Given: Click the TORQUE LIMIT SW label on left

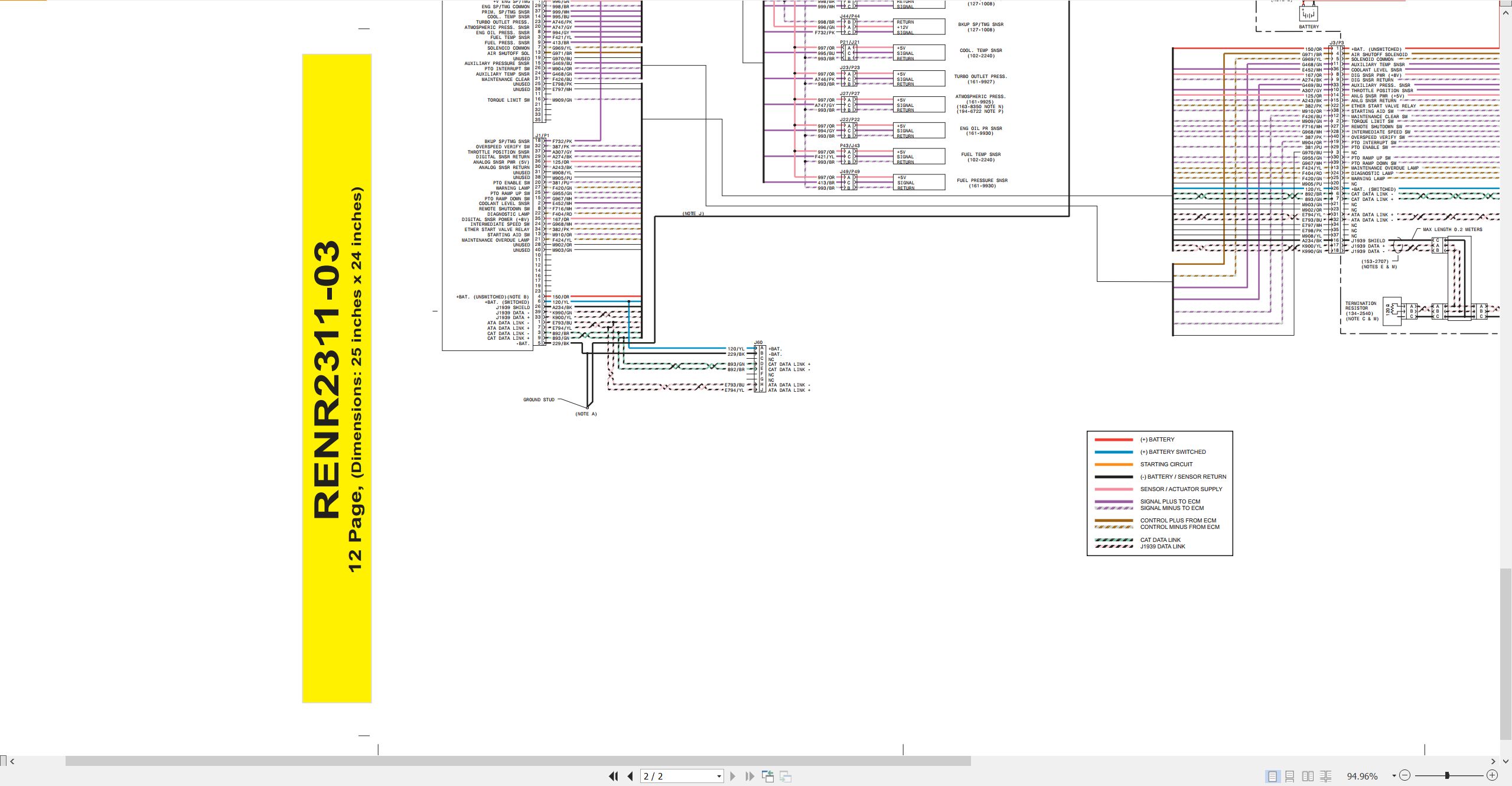Looking at the screenshot, I should [x=509, y=100].
